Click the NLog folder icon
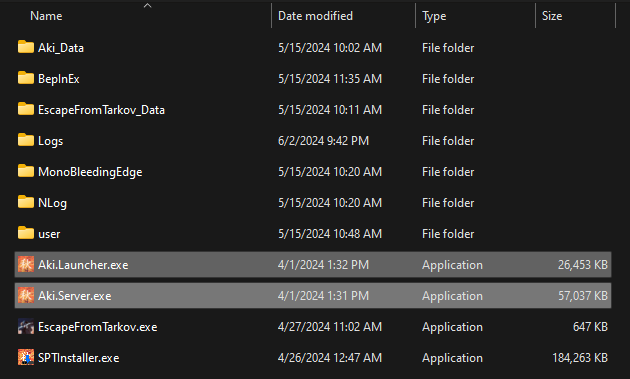Image resolution: width=630 pixels, height=379 pixels. [26, 202]
